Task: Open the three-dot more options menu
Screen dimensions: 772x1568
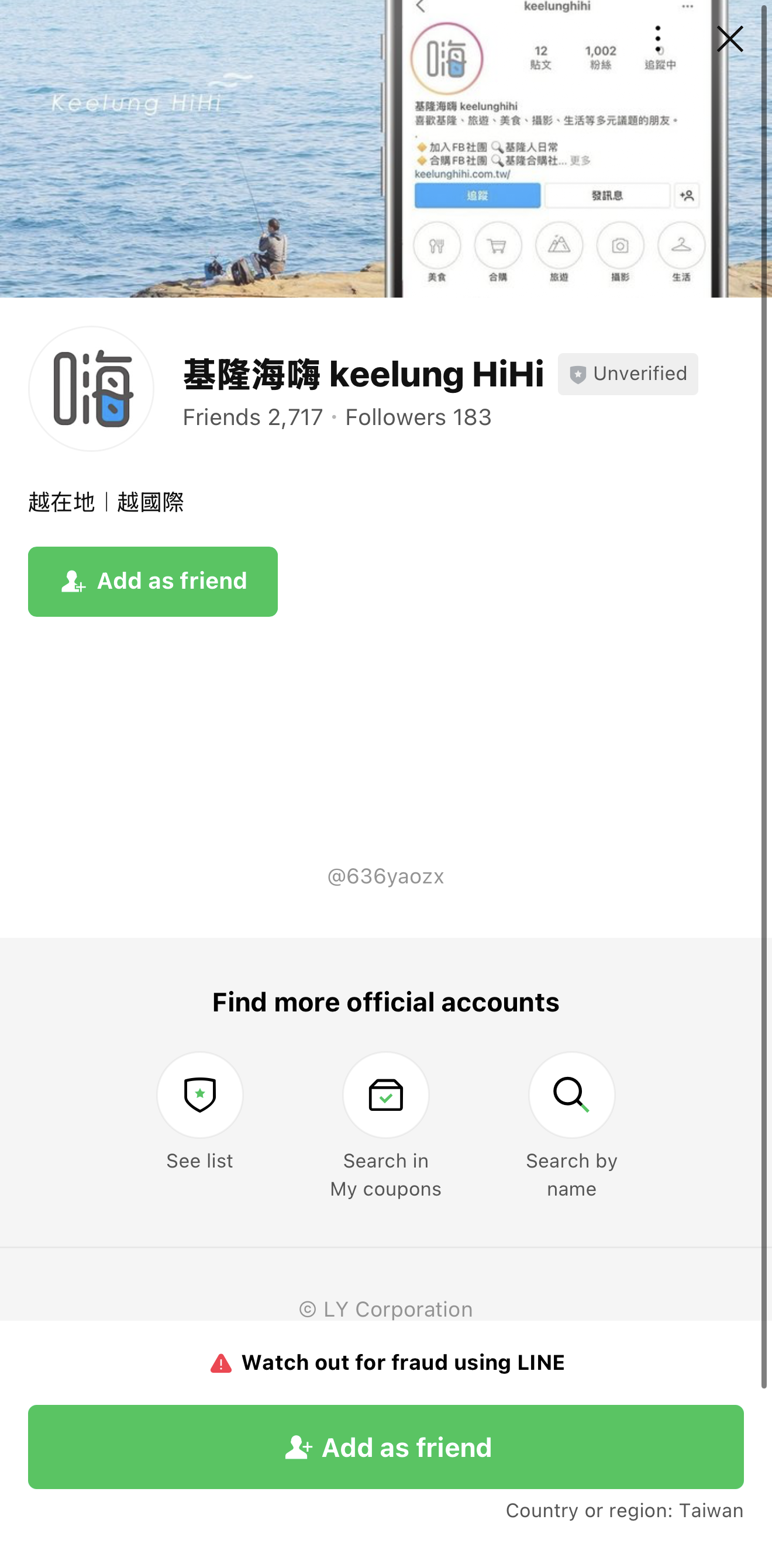Action: click(x=657, y=40)
